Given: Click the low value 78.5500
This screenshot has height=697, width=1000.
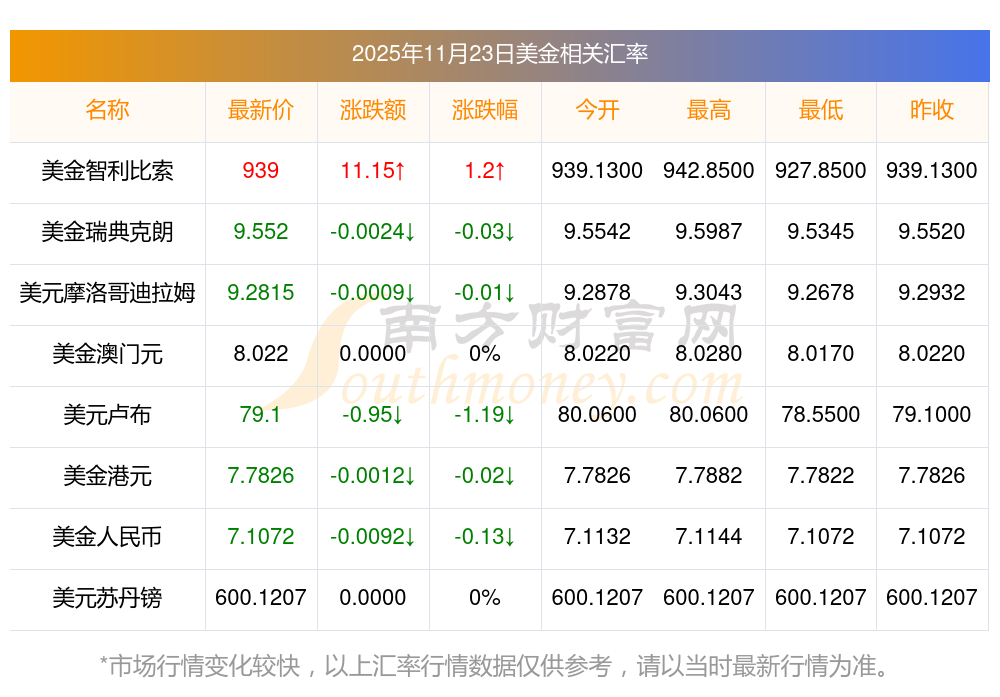Looking at the screenshot, I should coord(821,415).
